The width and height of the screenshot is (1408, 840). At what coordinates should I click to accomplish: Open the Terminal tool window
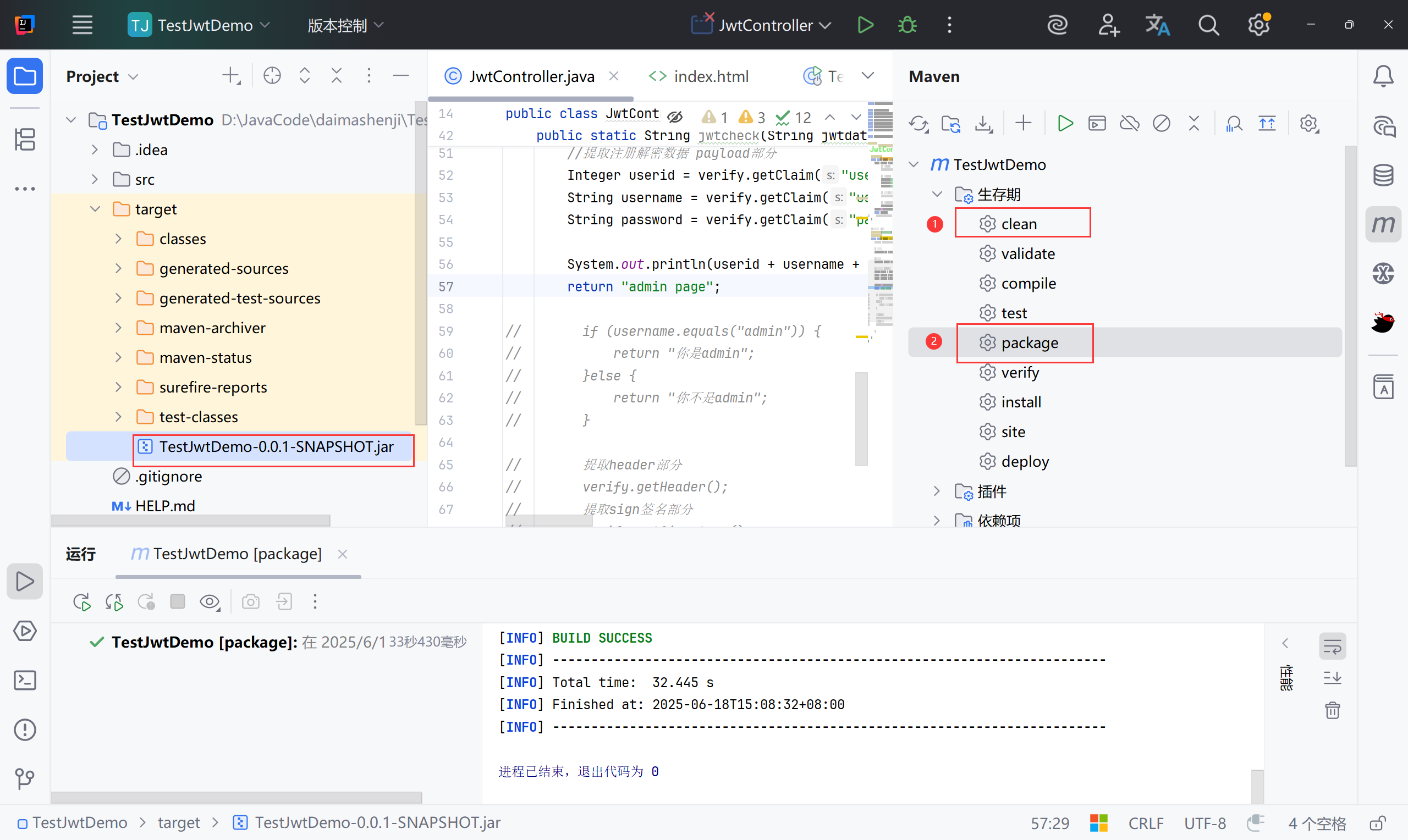coord(25,681)
